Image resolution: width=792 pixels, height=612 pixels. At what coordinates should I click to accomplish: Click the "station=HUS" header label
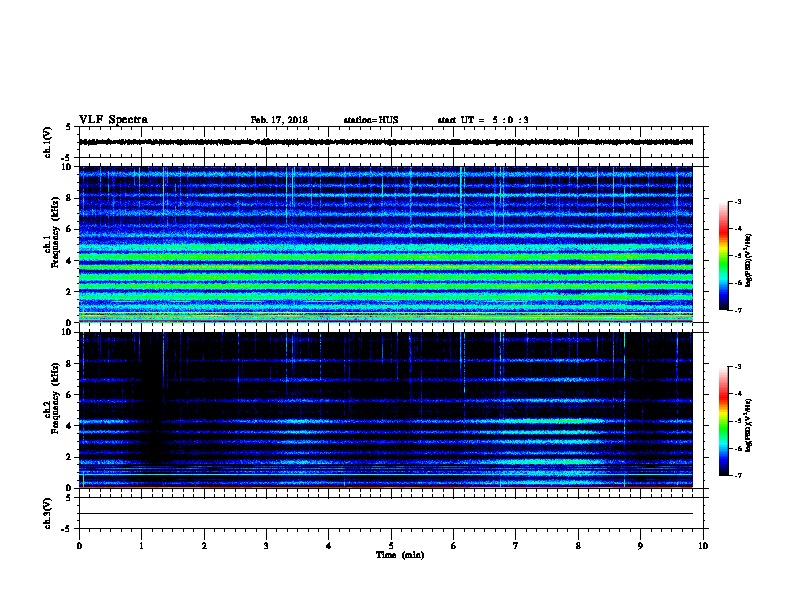pos(371,120)
